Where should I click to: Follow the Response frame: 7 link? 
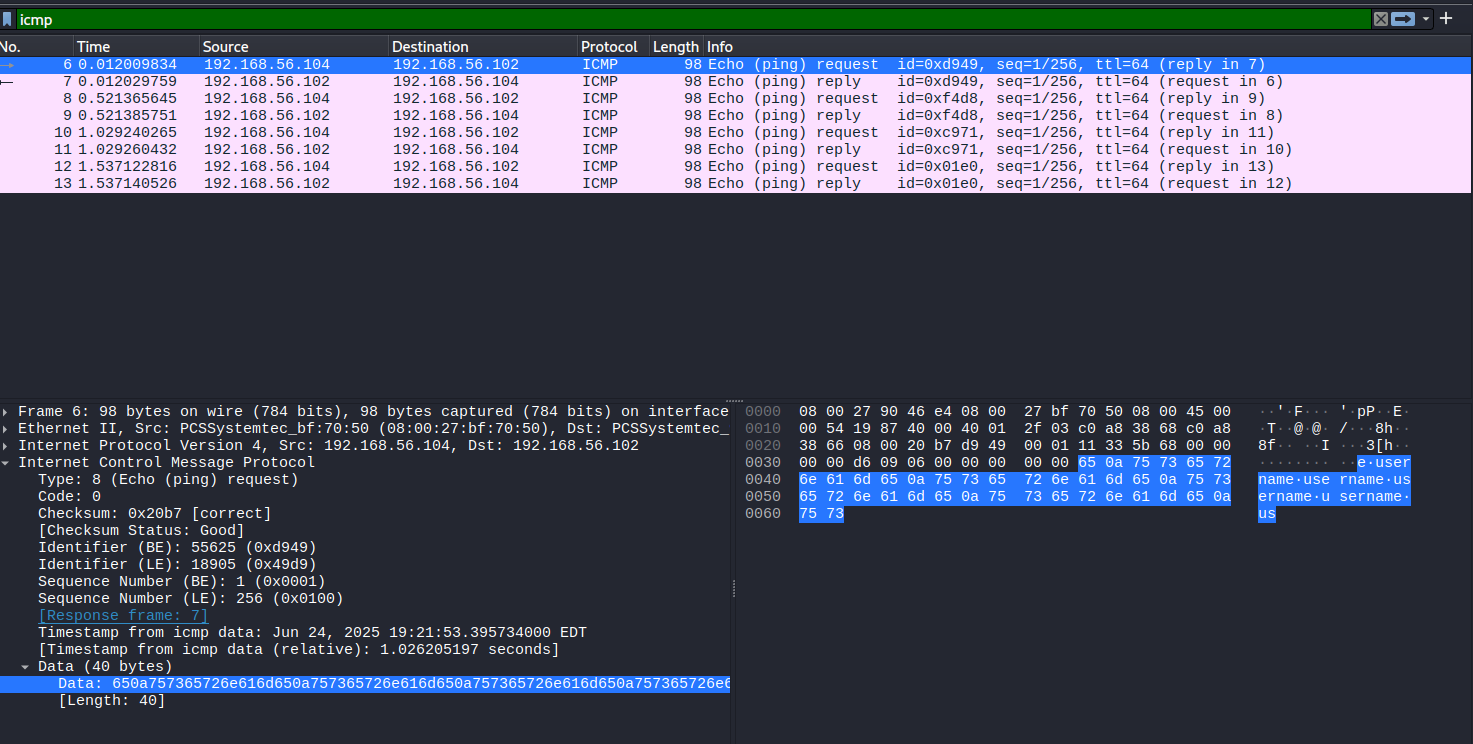[123, 616]
